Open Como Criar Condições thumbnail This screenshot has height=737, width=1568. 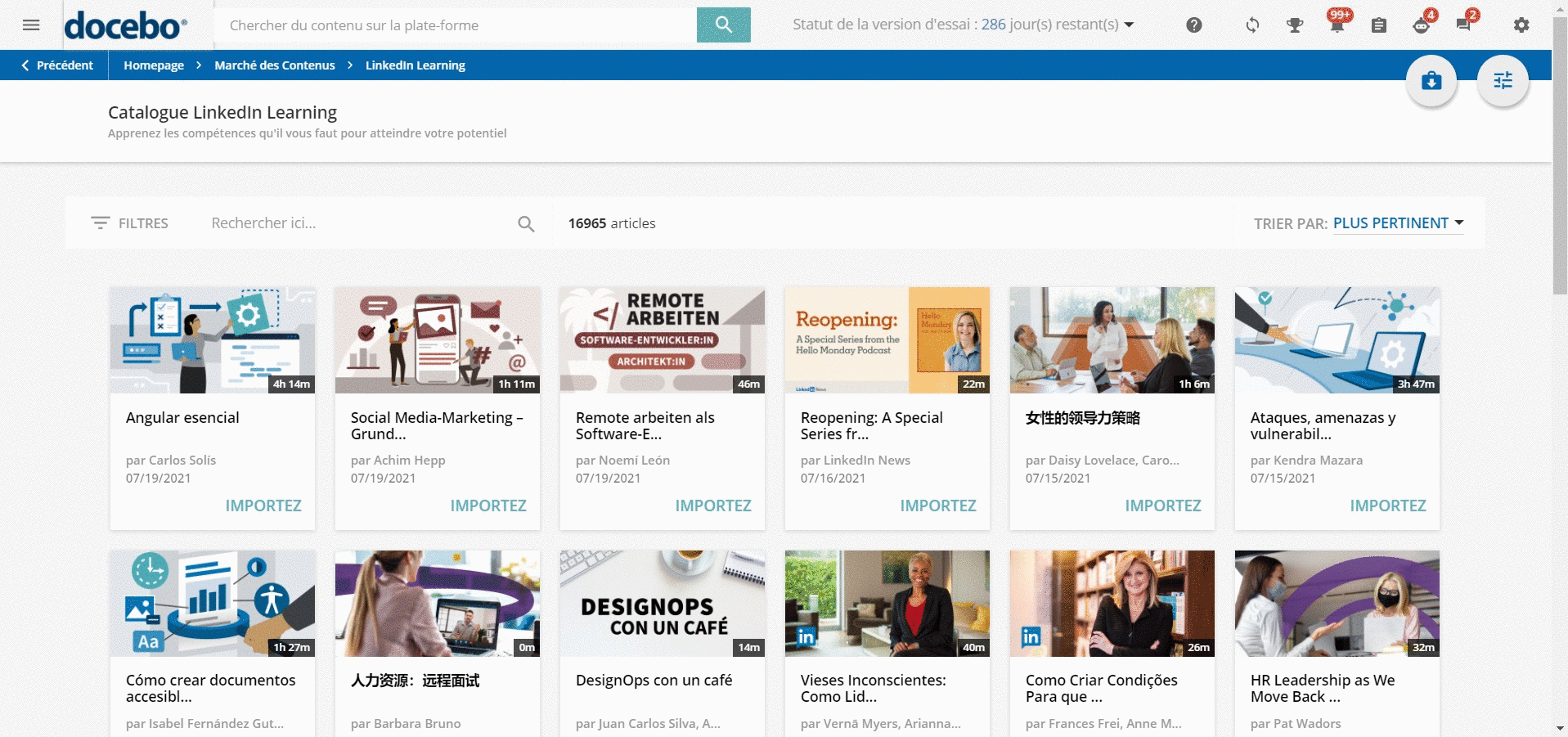click(1112, 604)
